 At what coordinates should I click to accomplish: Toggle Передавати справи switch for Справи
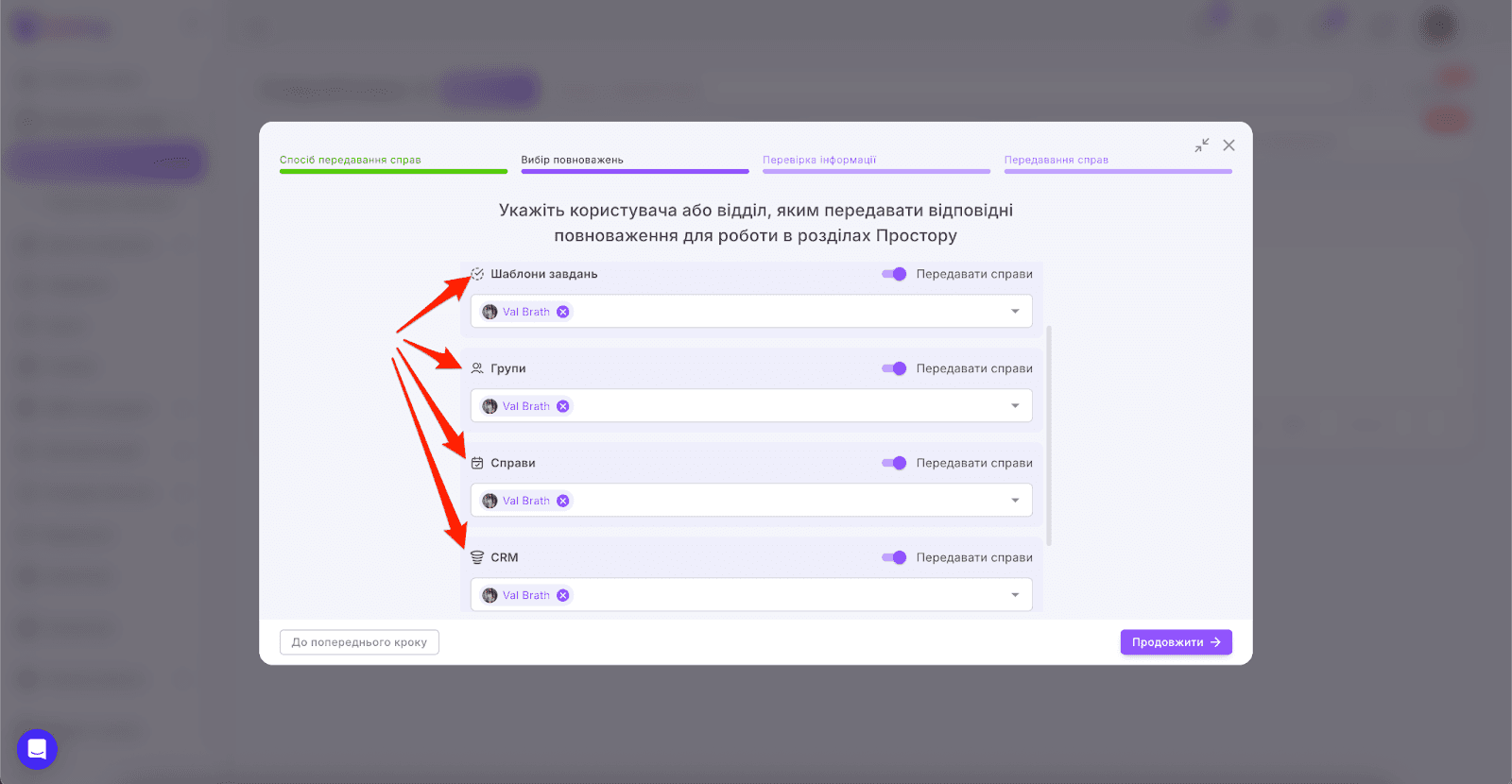click(894, 463)
